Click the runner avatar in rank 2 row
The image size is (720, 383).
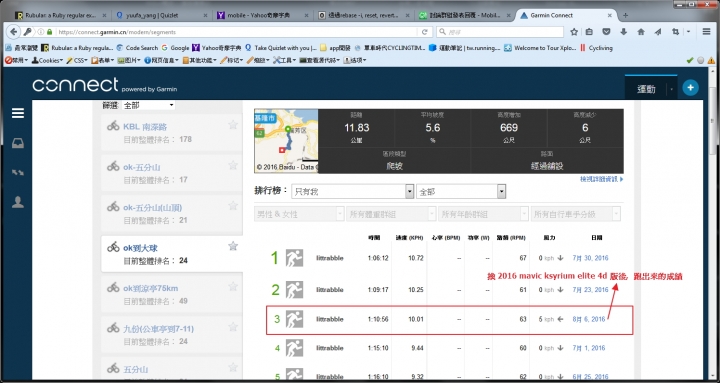pos(294,290)
